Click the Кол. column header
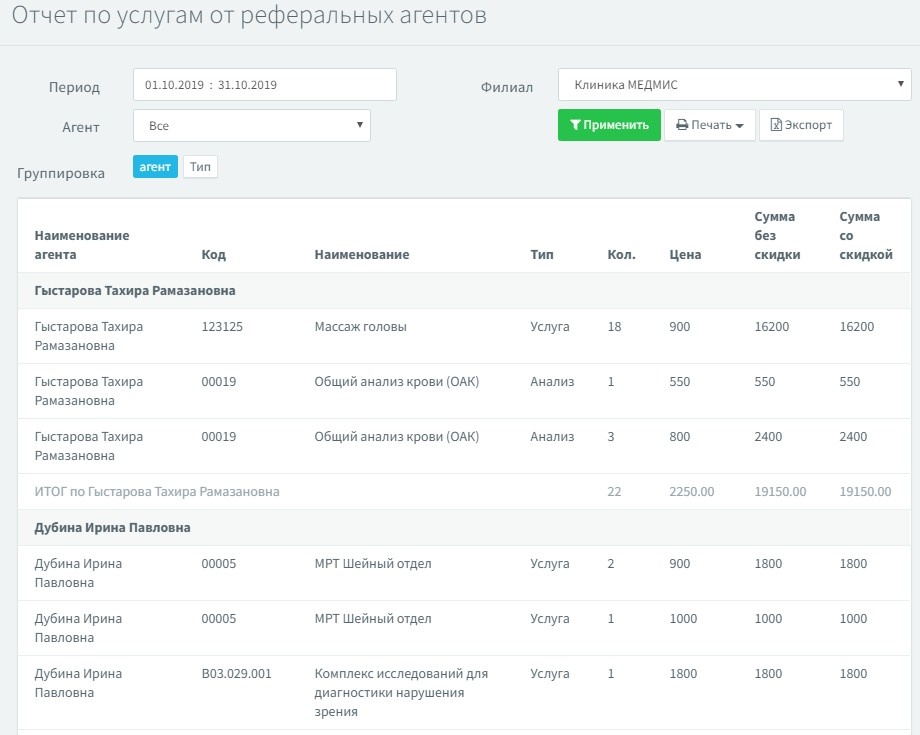The image size is (920, 735). [x=621, y=255]
